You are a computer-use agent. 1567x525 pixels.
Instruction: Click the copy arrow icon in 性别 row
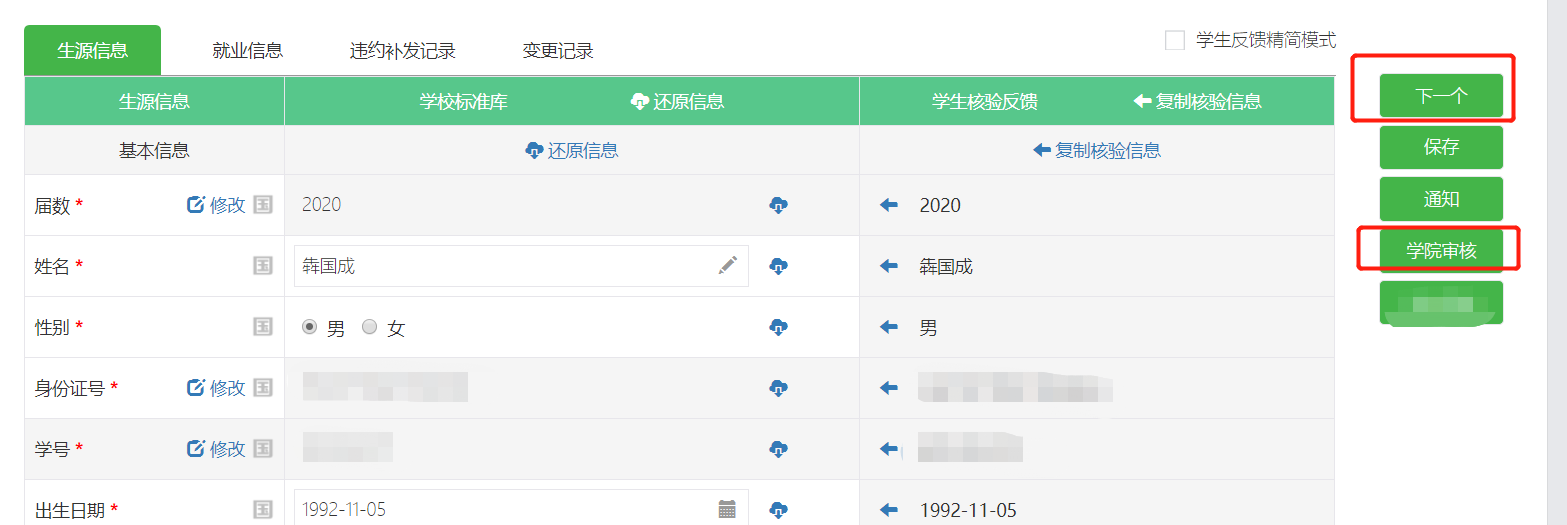coord(889,327)
